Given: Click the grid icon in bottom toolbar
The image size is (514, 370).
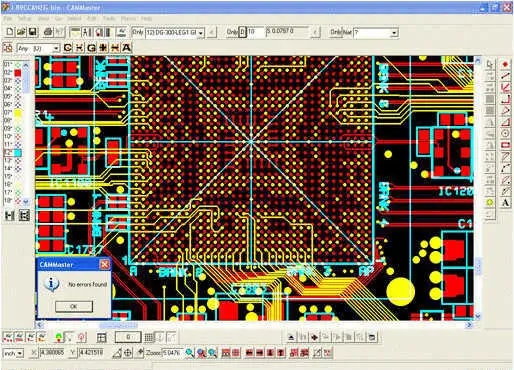Looking at the screenshot, I should [x=149, y=338].
